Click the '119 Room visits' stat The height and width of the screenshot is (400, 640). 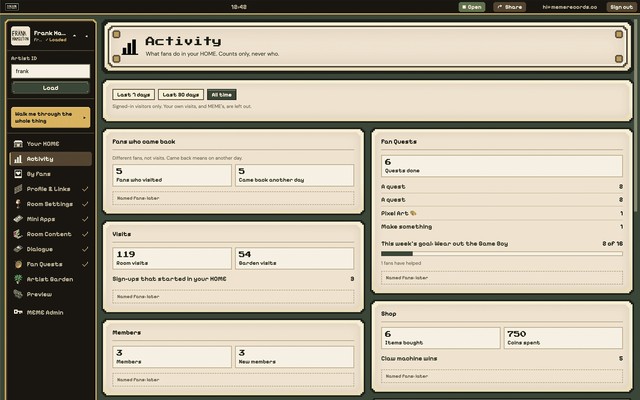(x=172, y=258)
